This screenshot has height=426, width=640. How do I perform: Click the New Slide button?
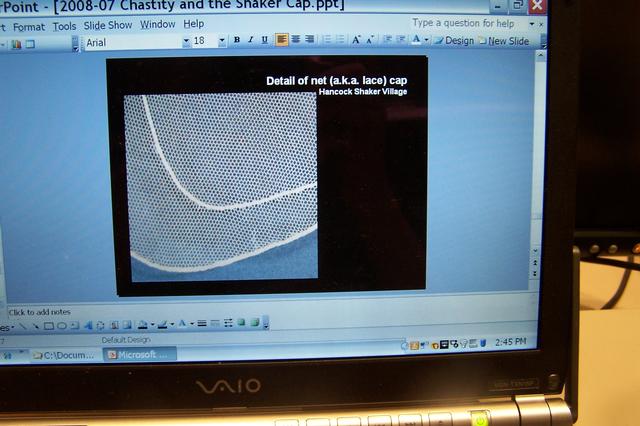504,41
